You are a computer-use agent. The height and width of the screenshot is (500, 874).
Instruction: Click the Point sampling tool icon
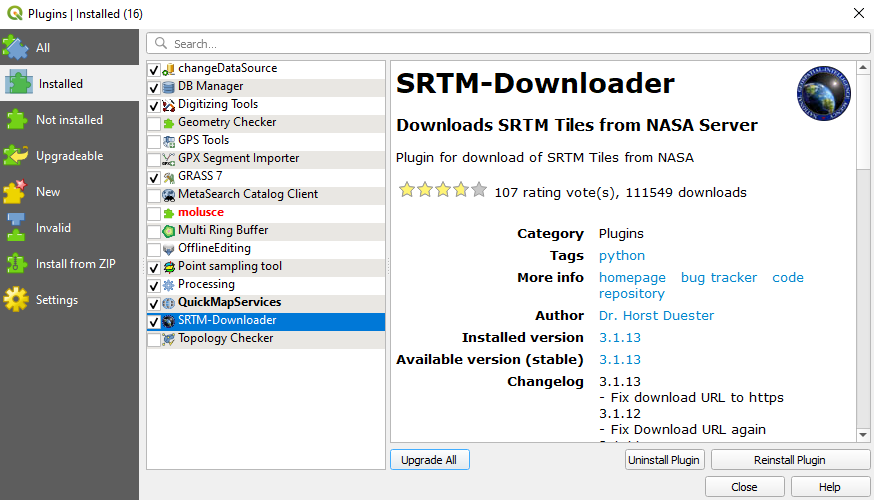168,268
